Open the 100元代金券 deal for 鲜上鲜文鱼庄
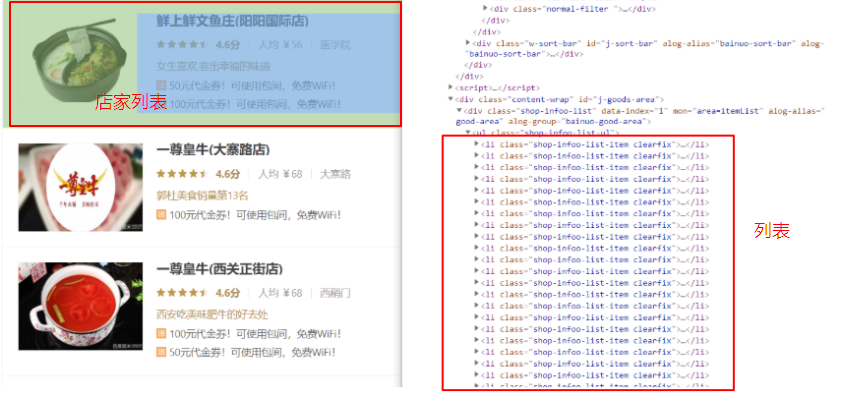Viewport: 847px width, 402px height. click(256, 104)
